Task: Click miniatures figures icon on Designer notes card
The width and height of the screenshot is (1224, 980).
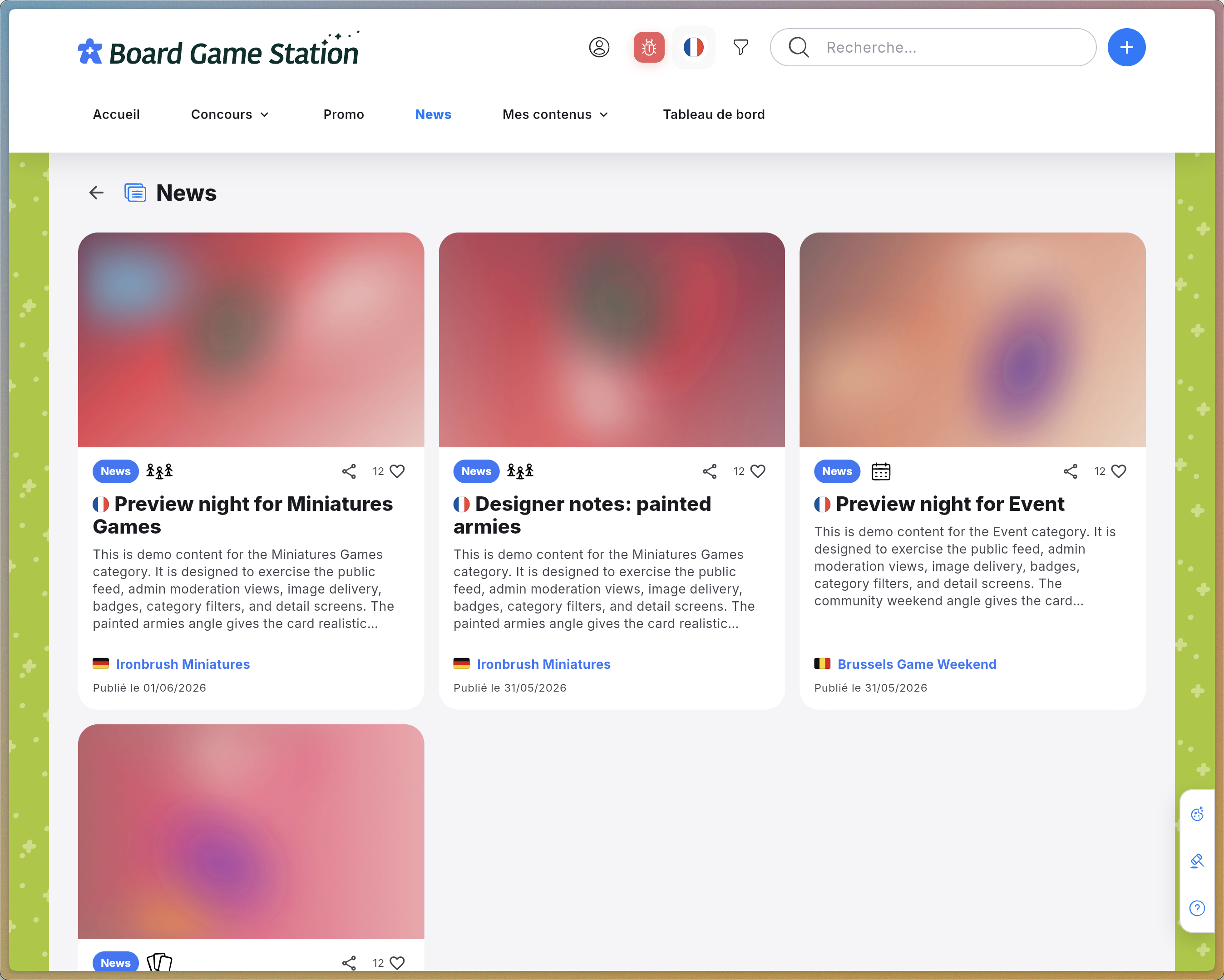Action: [x=520, y=471]
